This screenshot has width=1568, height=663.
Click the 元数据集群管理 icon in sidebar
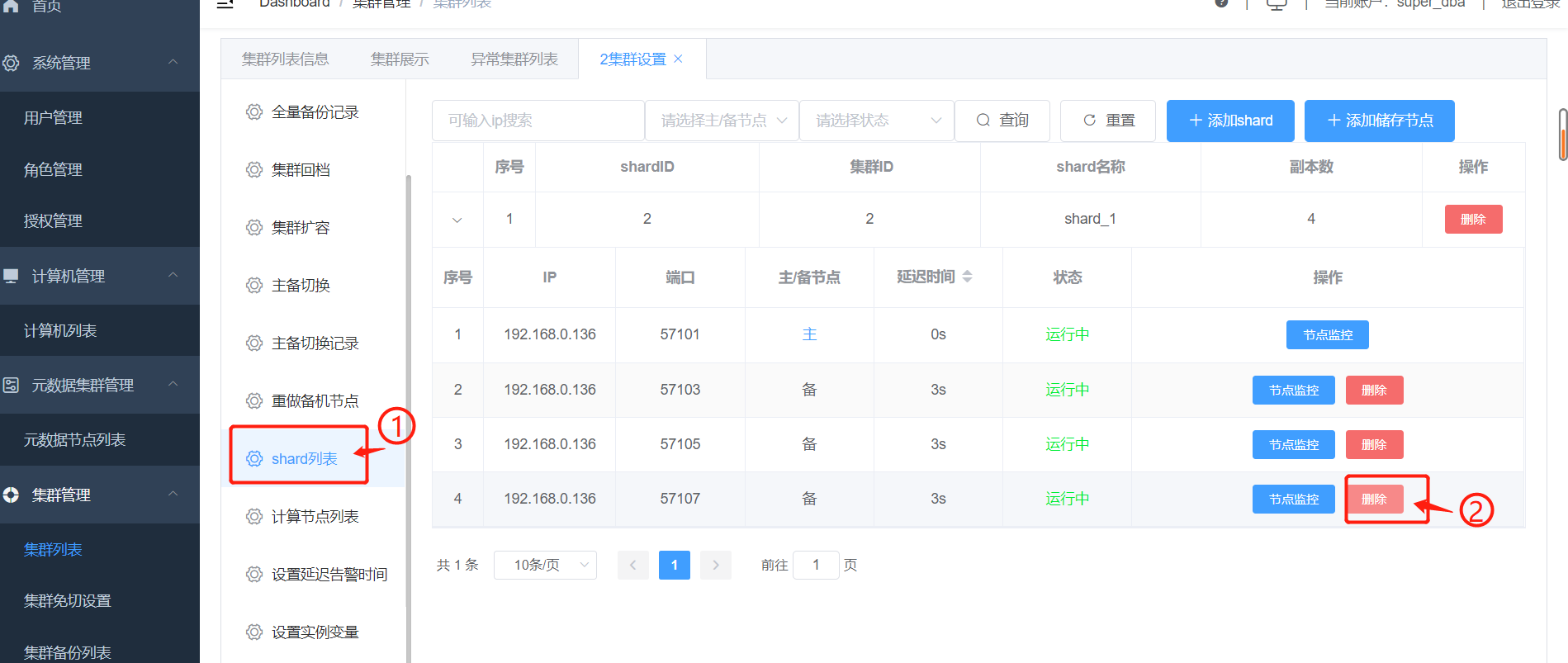[11, 385]
